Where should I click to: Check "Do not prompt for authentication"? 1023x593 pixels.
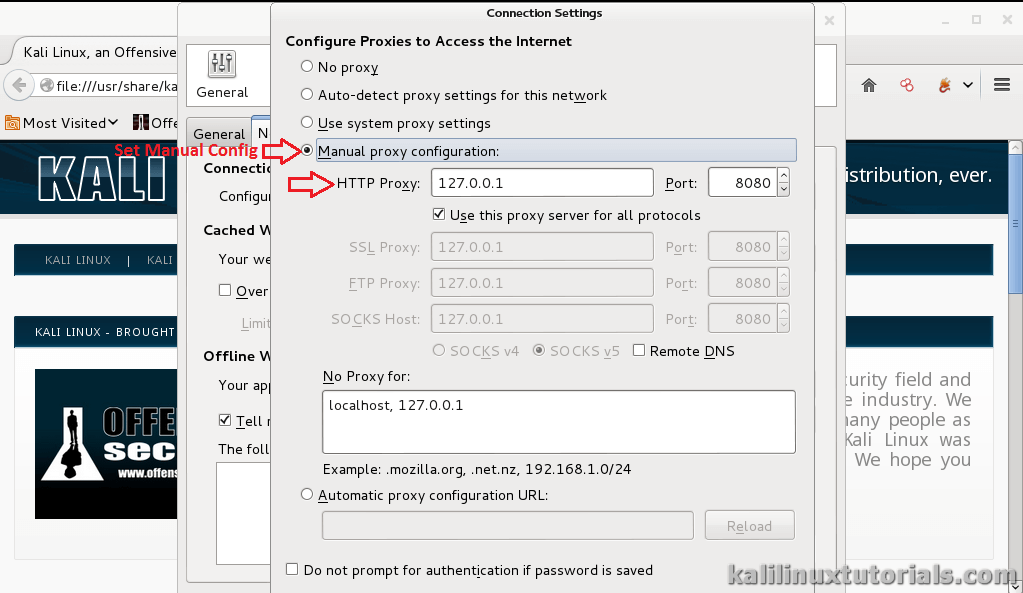(291, 569)
